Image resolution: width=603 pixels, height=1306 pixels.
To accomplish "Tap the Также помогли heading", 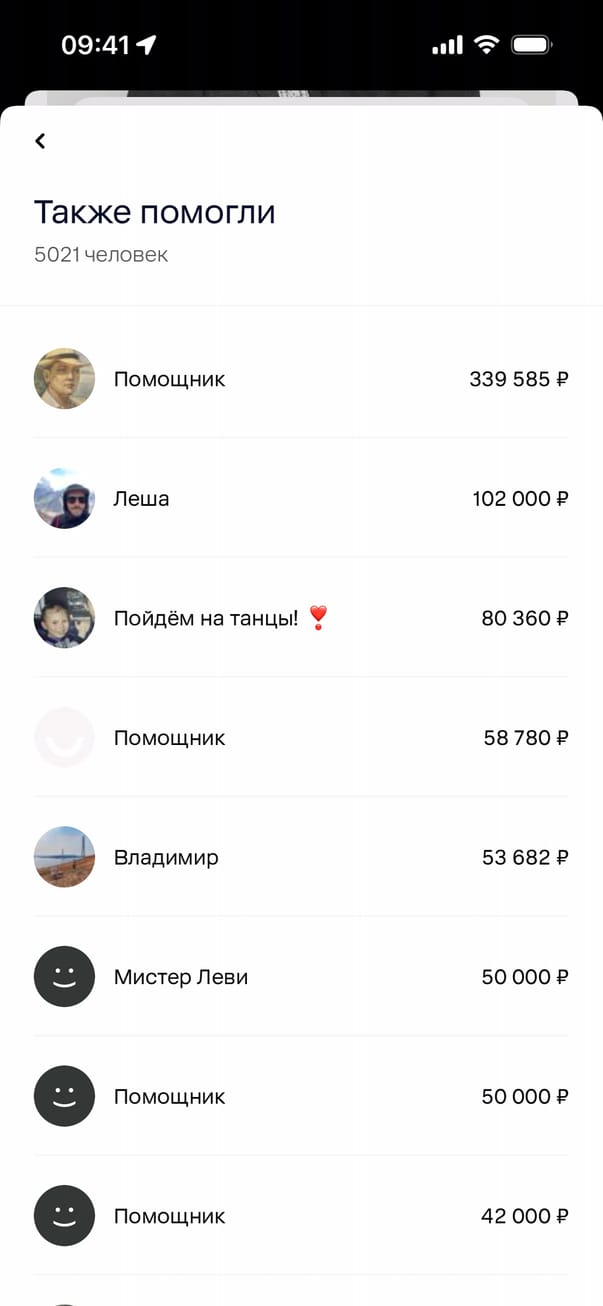I will tap(155, 212).
